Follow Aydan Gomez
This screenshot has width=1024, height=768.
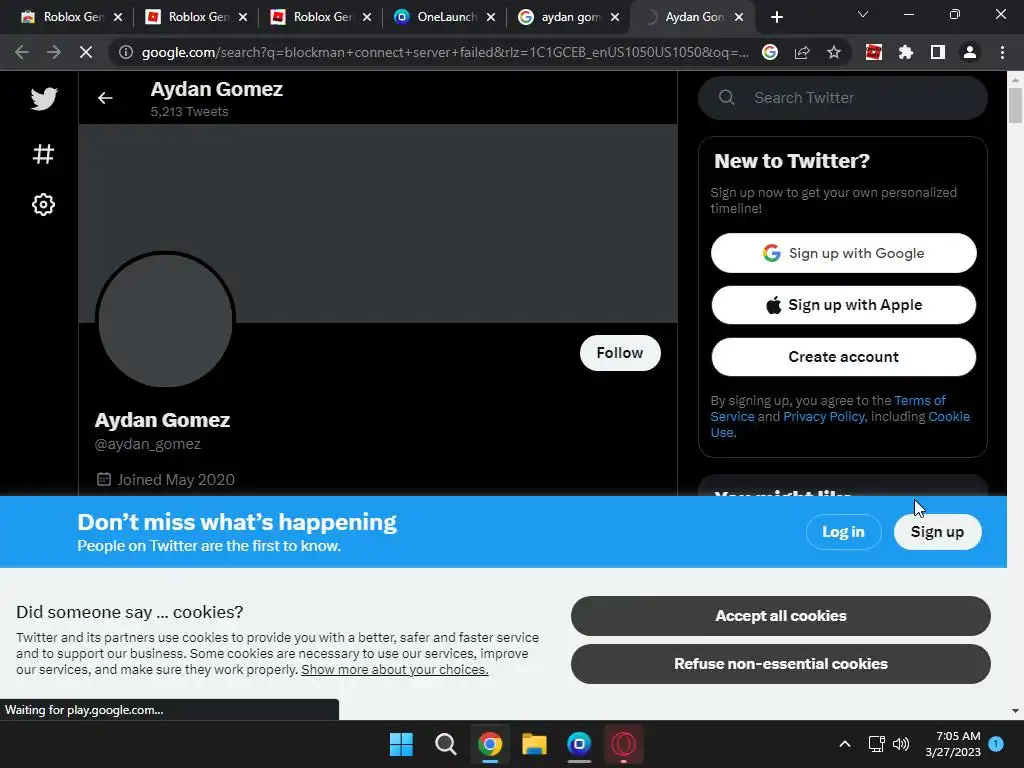pos(620,353)
